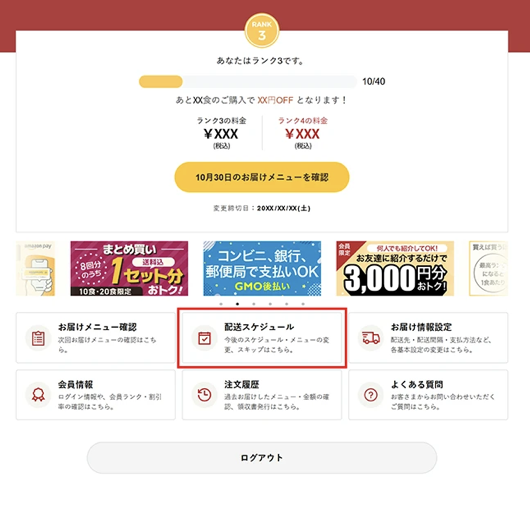Open the 会員情報 menu card

96,395
